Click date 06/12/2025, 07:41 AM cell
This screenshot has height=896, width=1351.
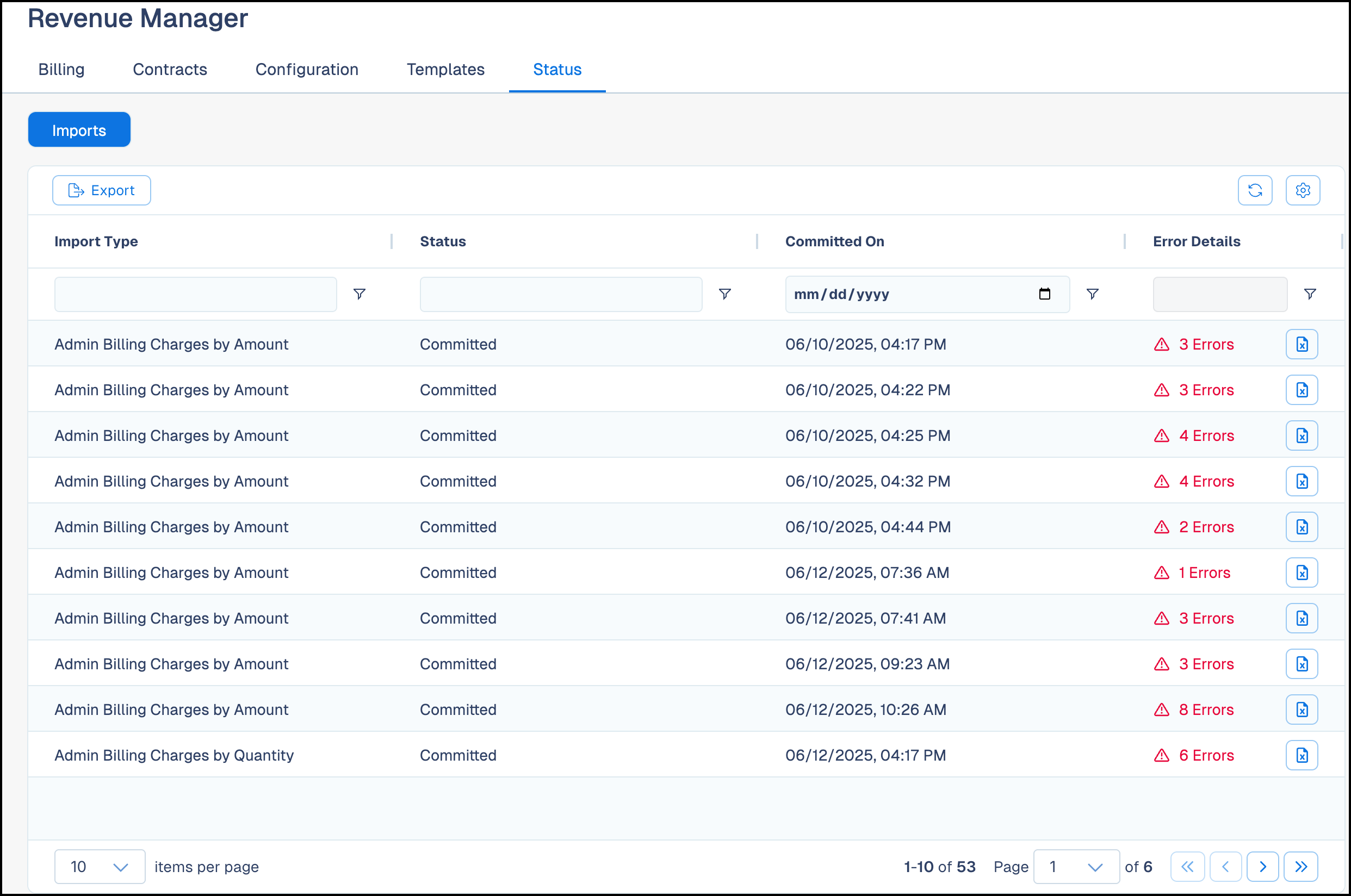[x=865, y=618]
